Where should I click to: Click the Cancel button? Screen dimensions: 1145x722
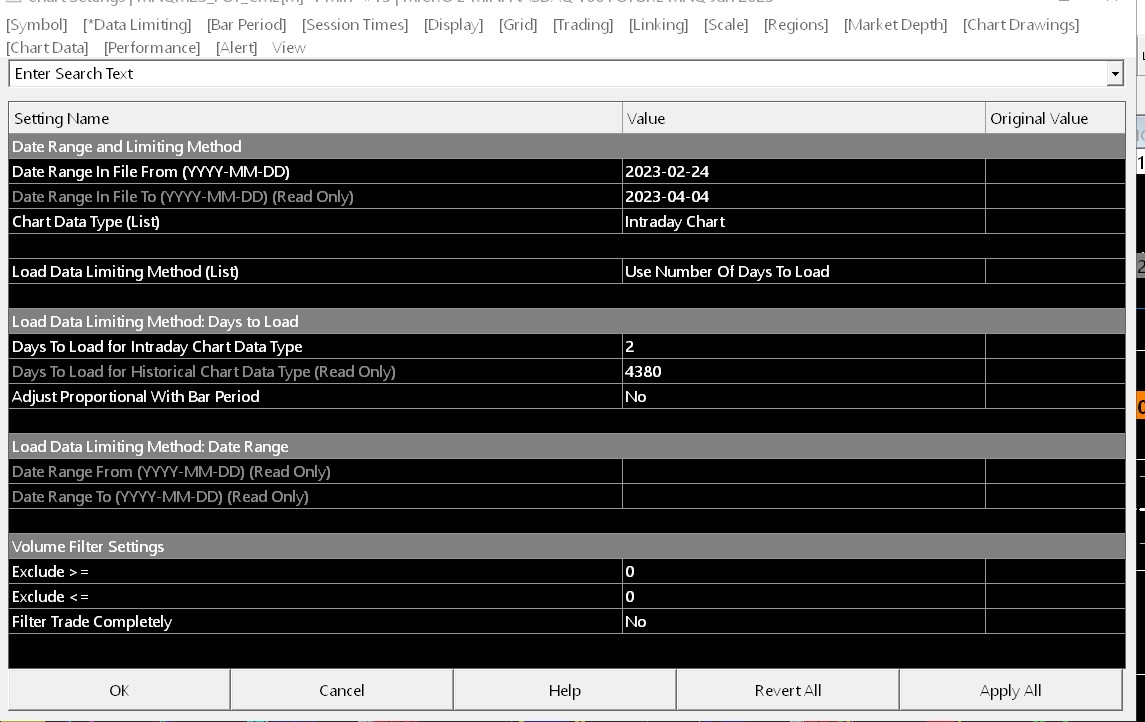(342, 690)
